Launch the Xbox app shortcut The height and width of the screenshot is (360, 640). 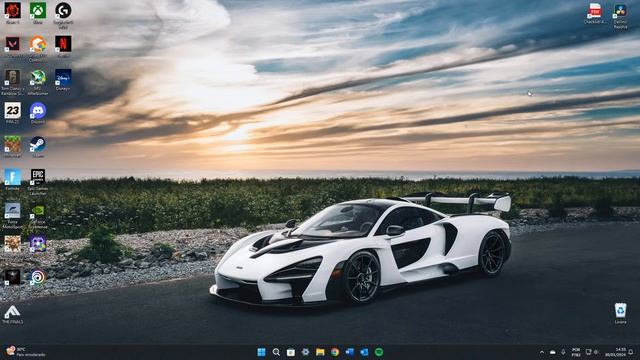click(x=38, y=11)
